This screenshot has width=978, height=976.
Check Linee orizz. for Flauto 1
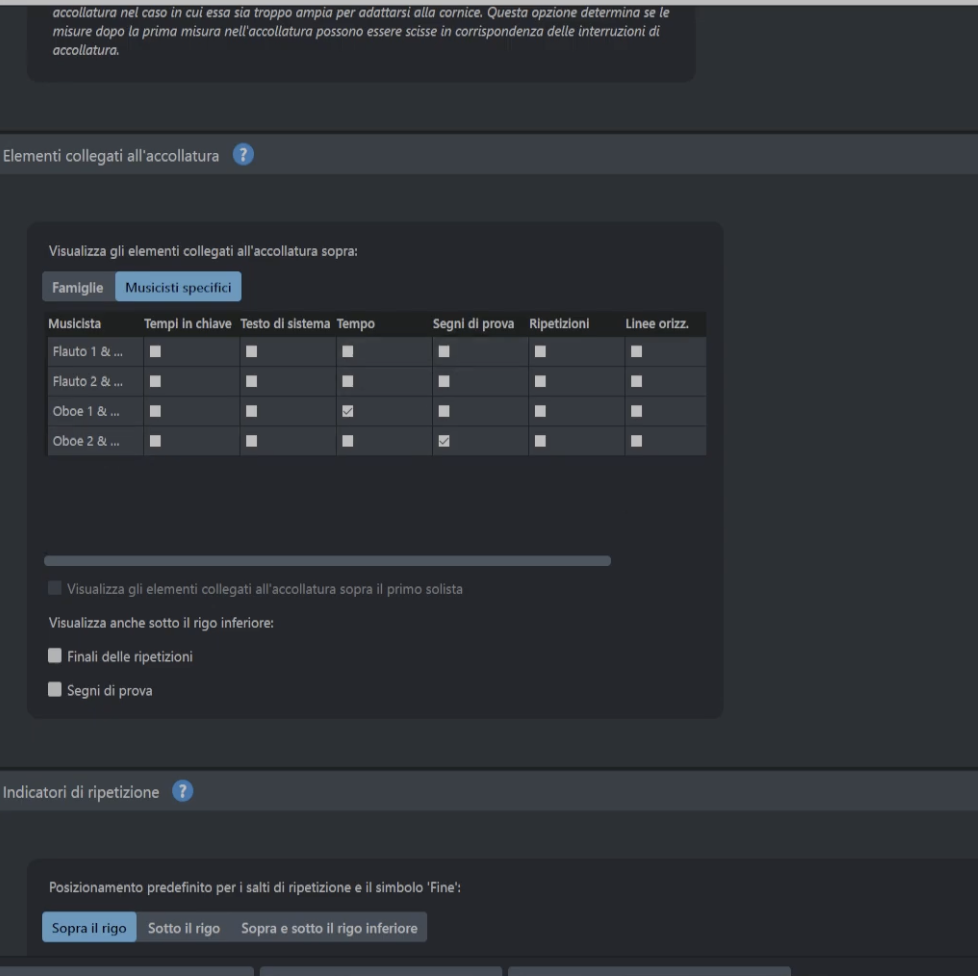point(635,351)
